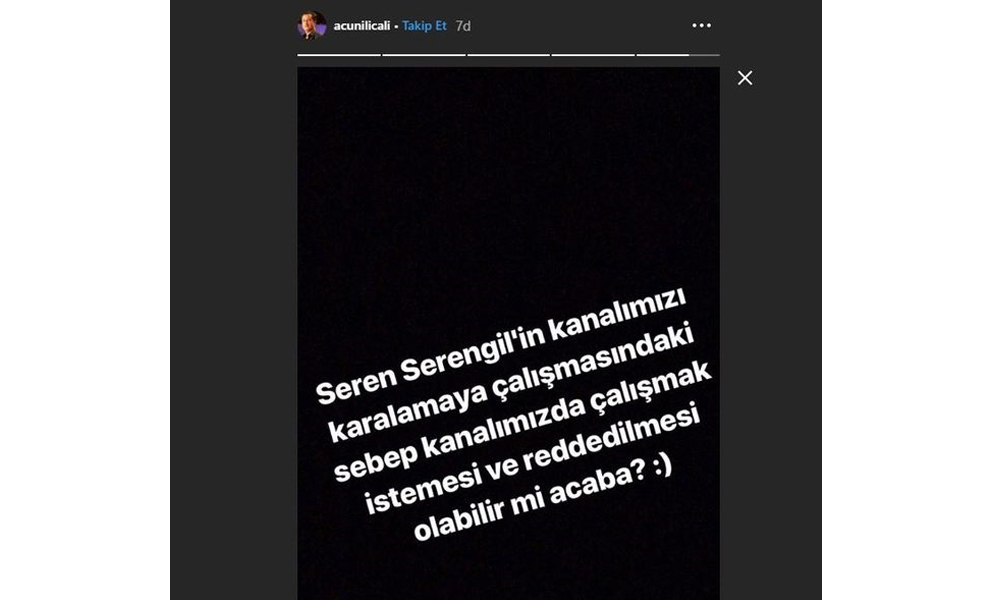Jump to the first story progress segment
1000x600 pixels.
pos(339,55)
